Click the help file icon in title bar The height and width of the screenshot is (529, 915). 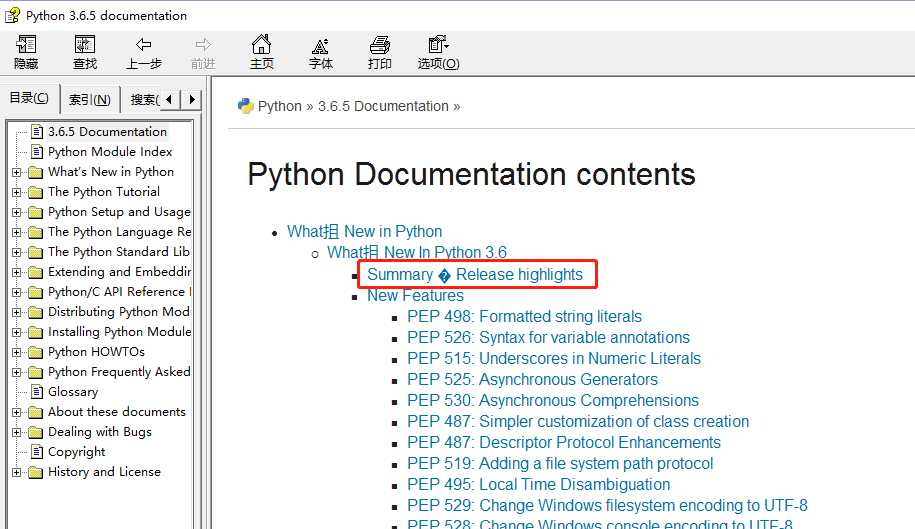click(x=12, y=15)
